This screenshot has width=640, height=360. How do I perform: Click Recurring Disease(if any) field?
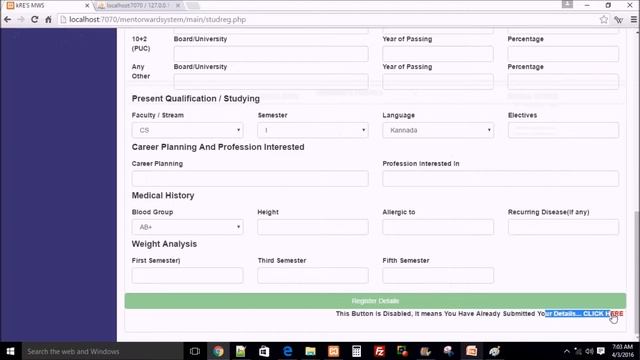click(563, 227)
